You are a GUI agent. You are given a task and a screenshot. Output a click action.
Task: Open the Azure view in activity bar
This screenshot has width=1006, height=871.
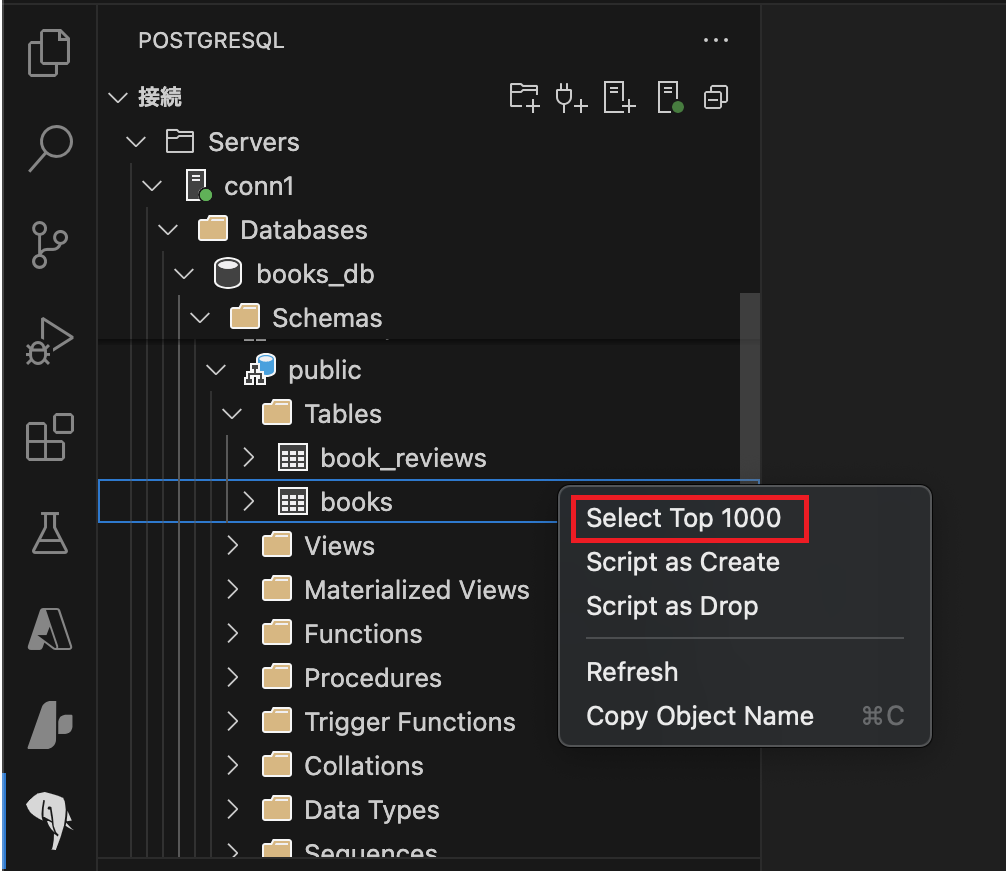[50, 629]
